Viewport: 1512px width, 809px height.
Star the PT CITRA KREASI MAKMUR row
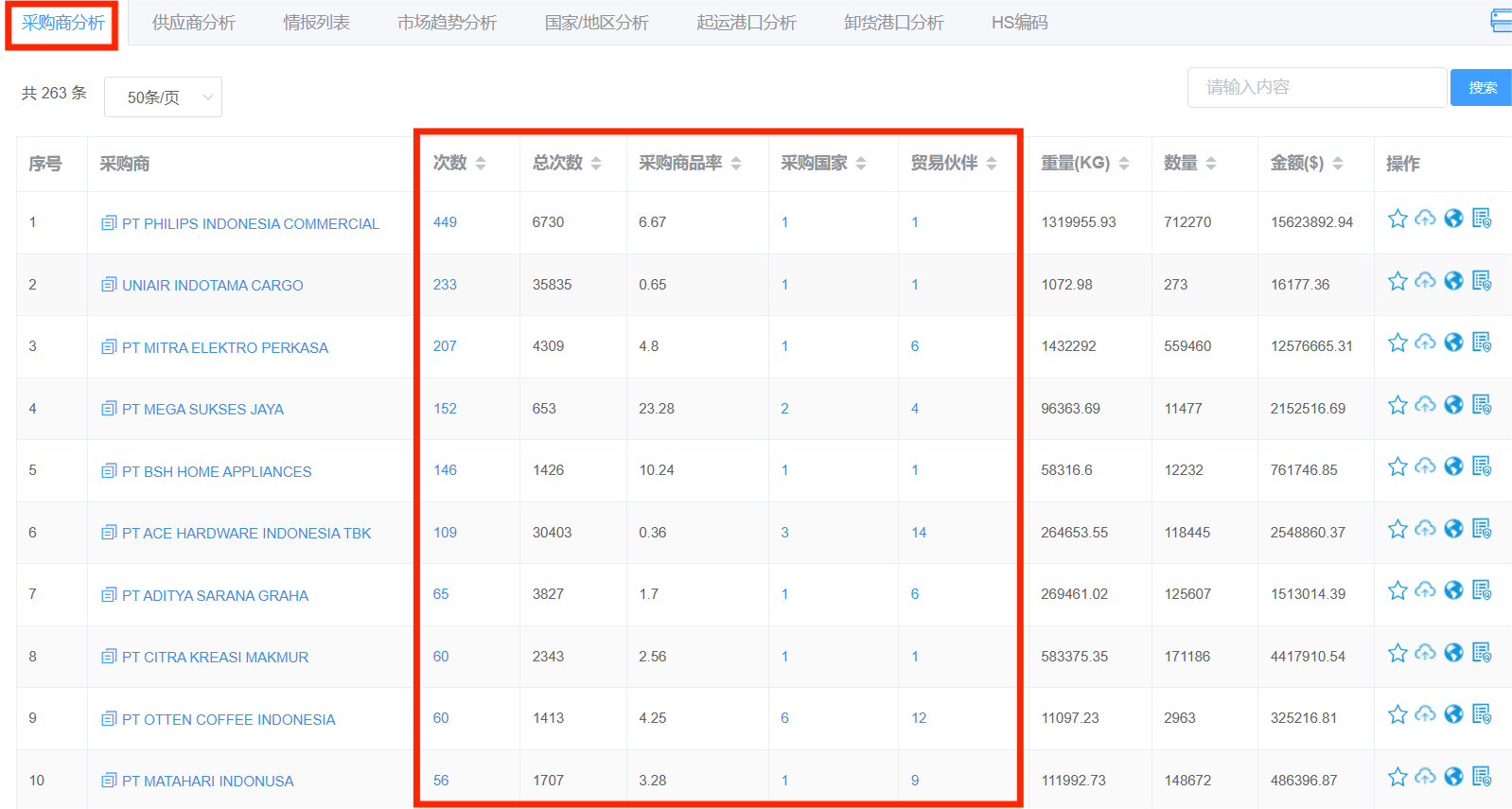(x=1398, y=653)
